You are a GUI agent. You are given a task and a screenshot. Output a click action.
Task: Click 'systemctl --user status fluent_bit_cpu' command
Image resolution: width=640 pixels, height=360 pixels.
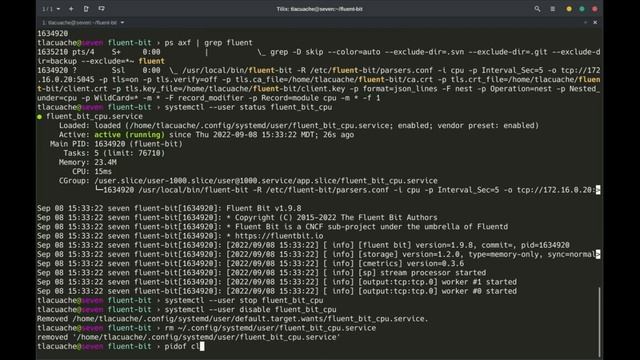tap(248, 107)
